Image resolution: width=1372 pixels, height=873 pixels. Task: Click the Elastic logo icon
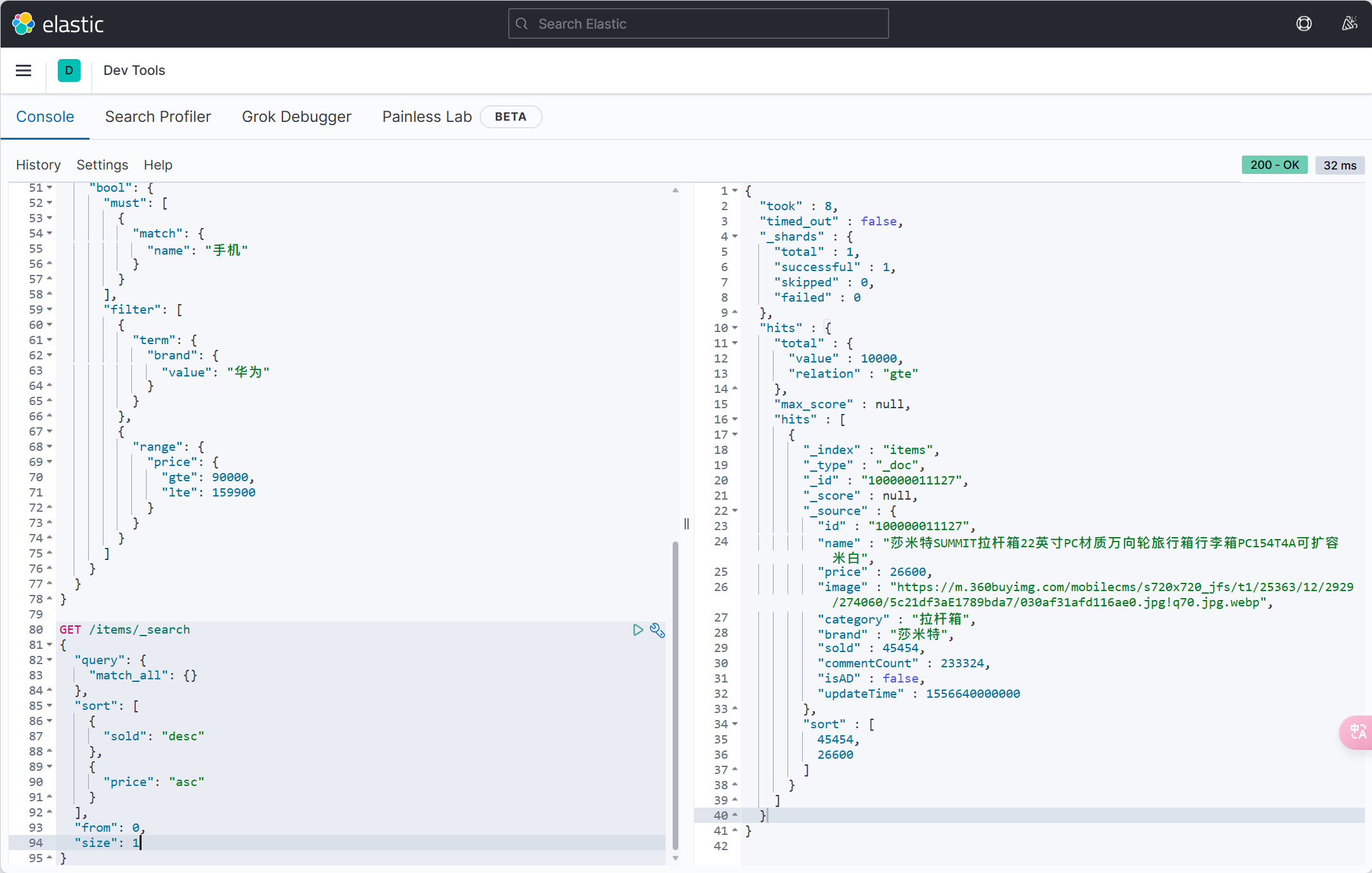click(x=23, y=24)
